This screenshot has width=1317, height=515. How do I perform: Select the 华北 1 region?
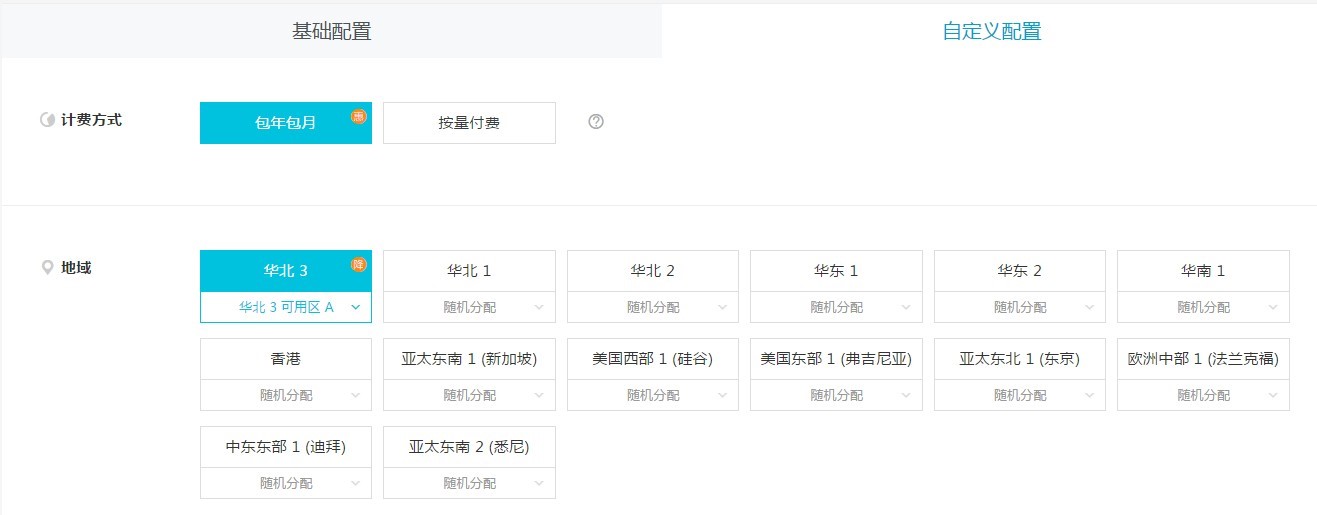[x=469, y=271]
